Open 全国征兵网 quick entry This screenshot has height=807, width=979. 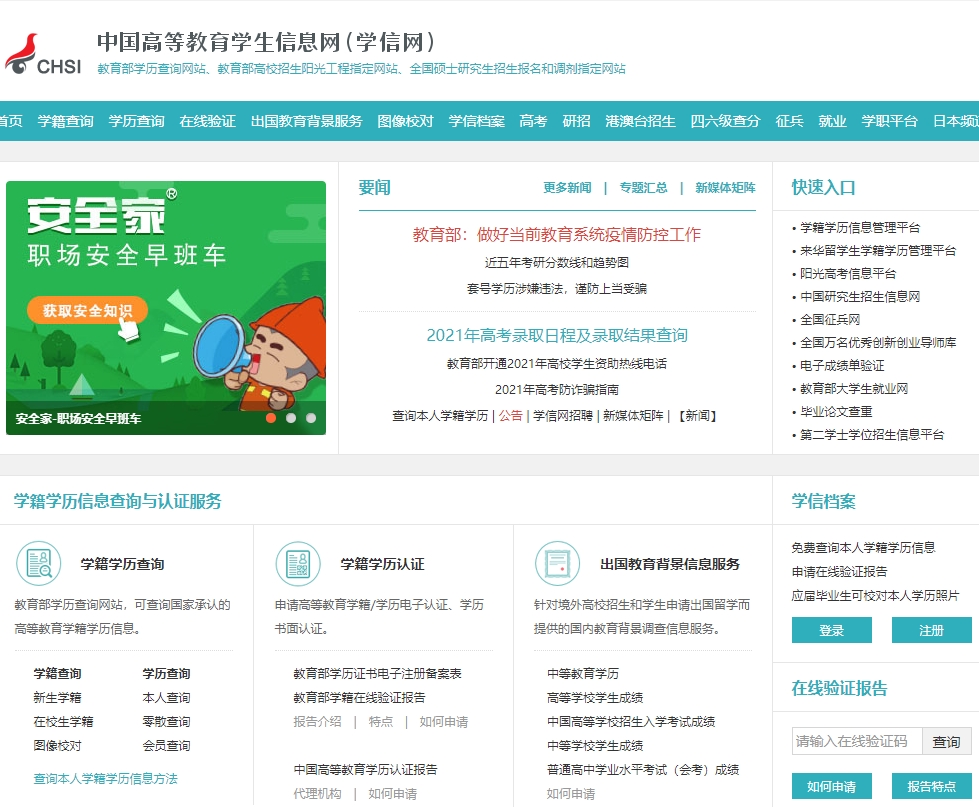click(830, 320)
